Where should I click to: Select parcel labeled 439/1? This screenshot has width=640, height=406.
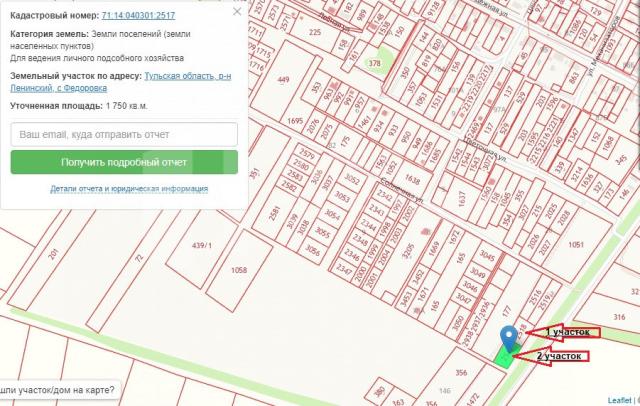pyautogui.click(x=202, y=246)
